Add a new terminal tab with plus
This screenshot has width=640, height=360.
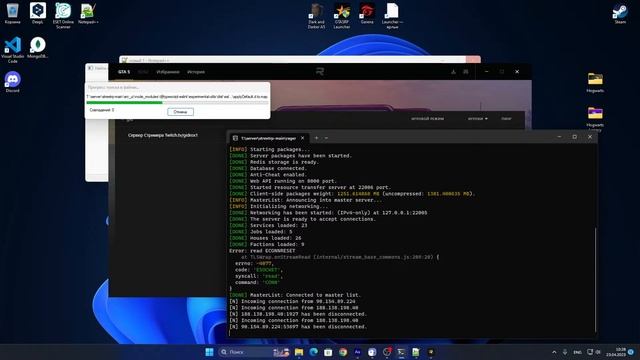point(316,138)
